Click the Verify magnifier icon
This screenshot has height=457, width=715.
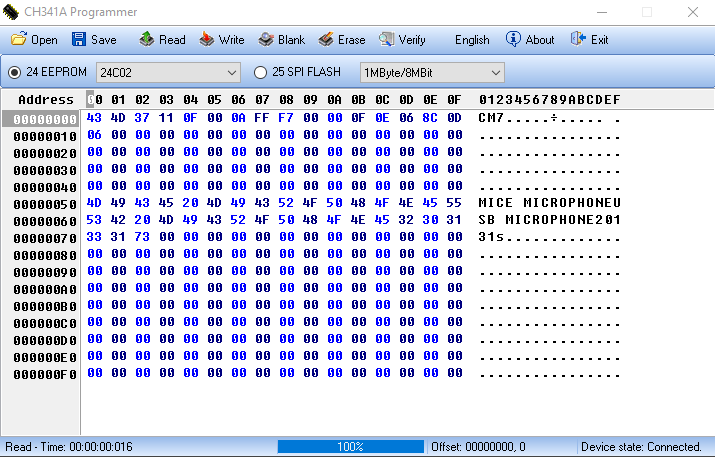tap(386, 40)
